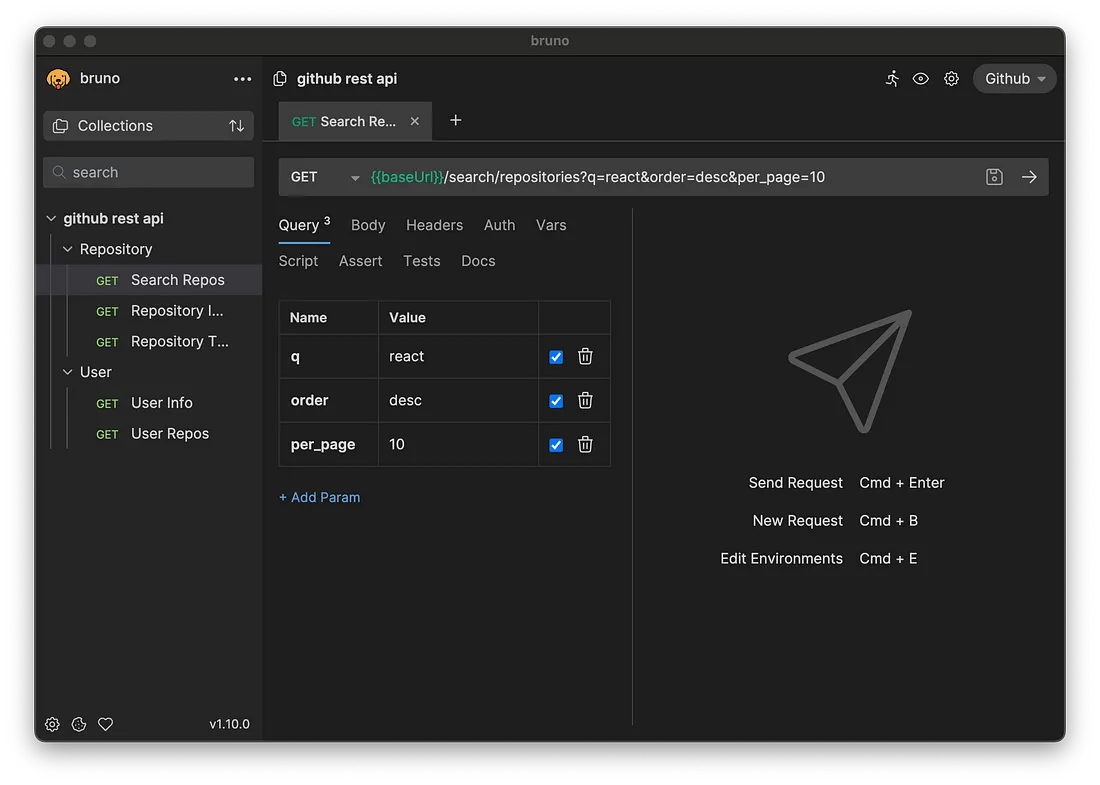Close the Search Re... tab
This screenshot has height=785, width=1100.
tap(415, 121)
